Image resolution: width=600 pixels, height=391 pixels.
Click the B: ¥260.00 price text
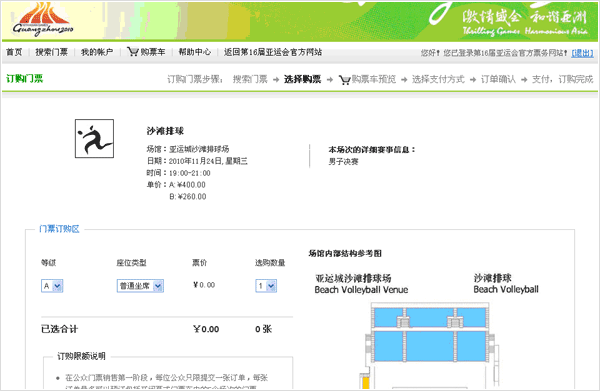pos(188,197)
